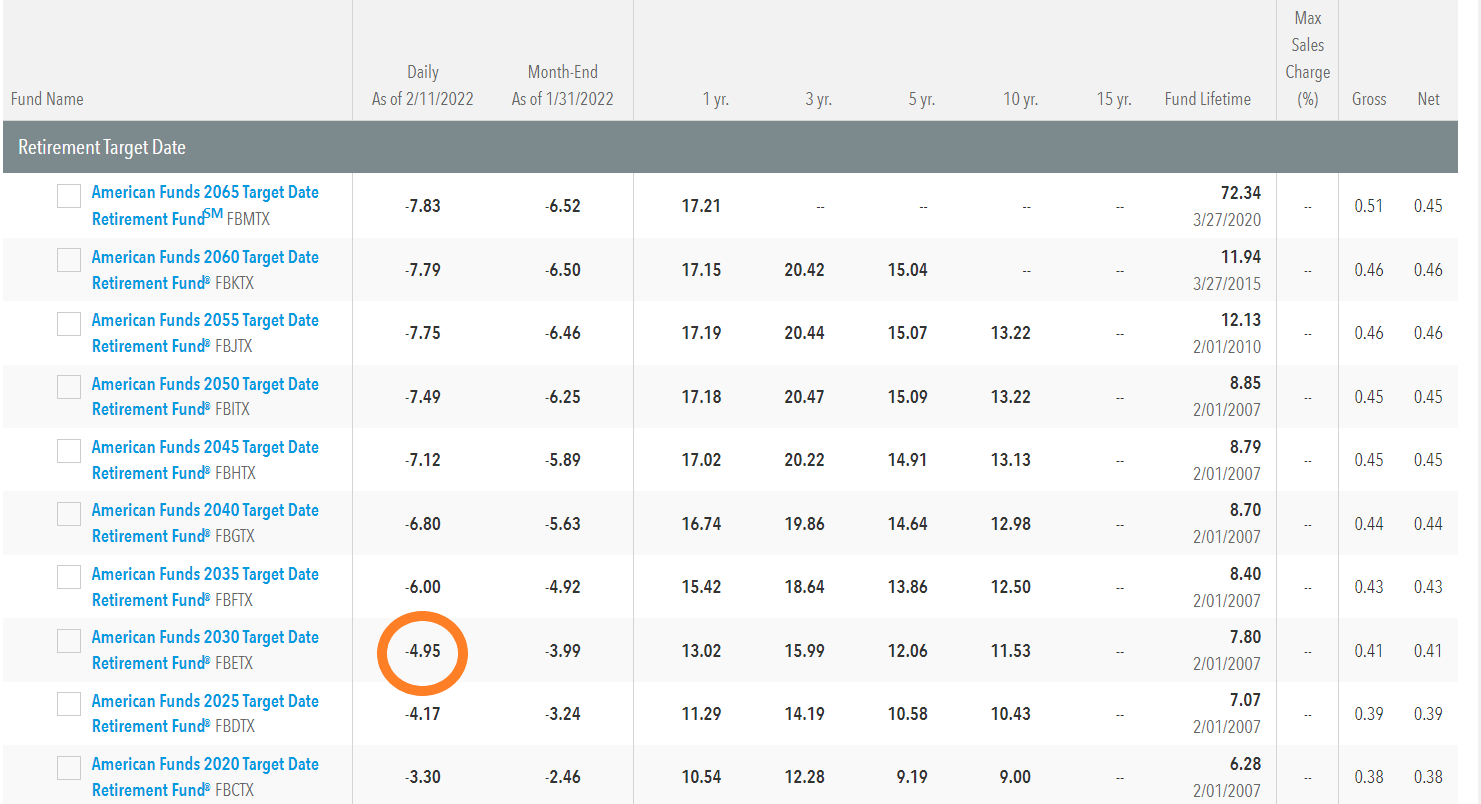Select the FBETX ticker symbol
1481x804 pixels.
click(234, 663)
